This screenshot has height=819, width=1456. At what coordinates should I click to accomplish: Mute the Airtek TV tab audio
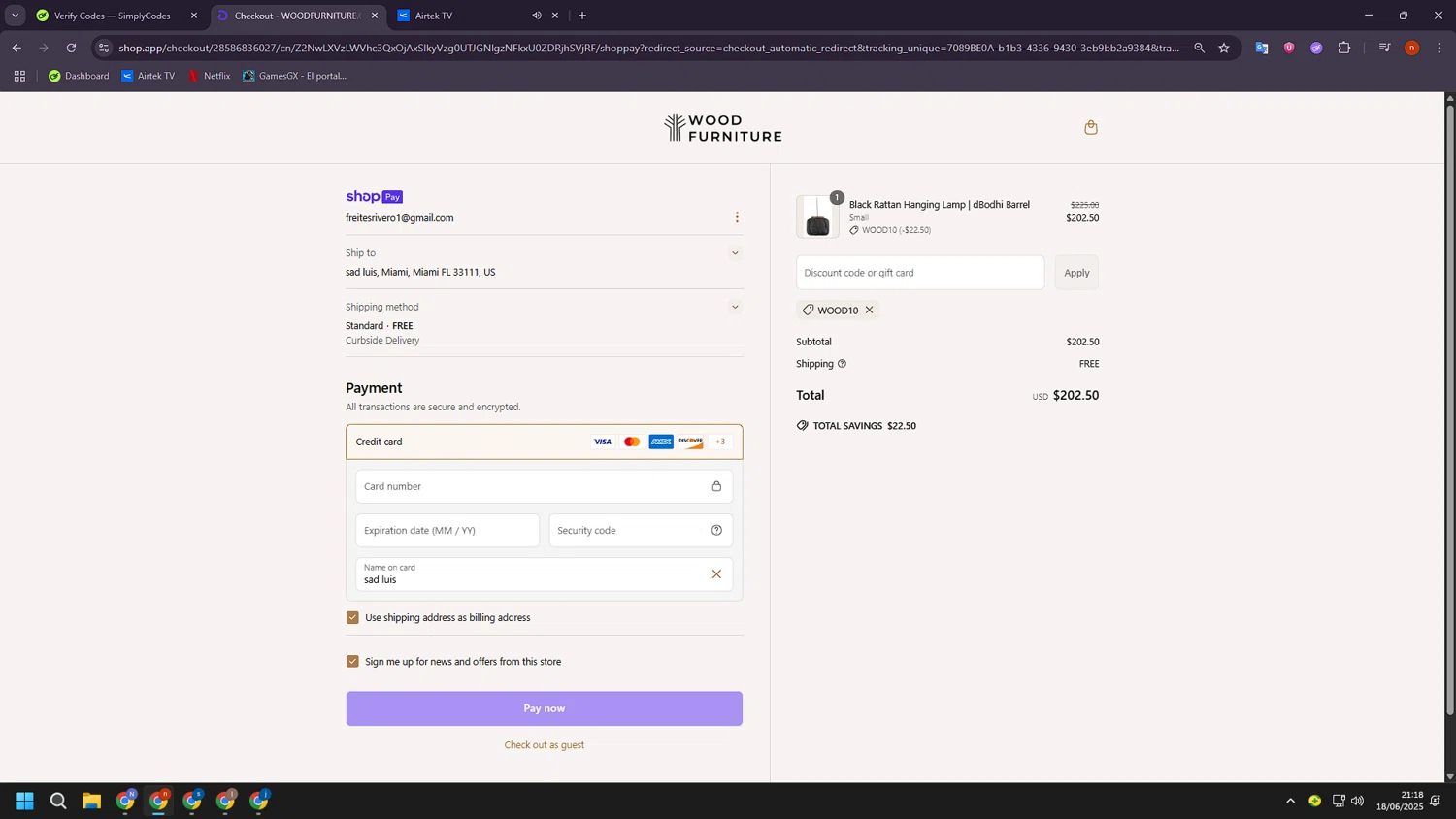(x=537, y=16)
